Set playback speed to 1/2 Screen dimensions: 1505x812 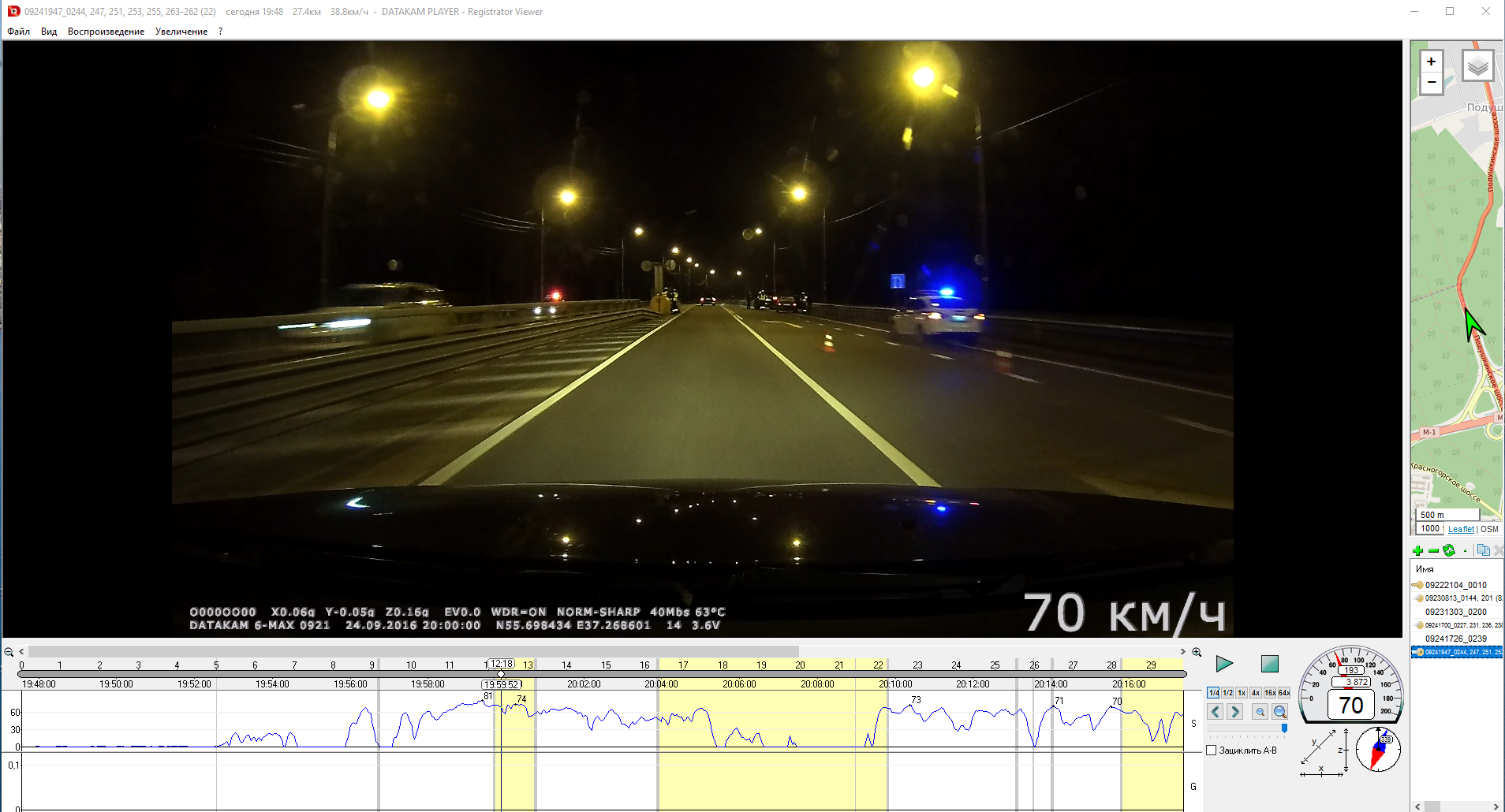coord(1227,693)
